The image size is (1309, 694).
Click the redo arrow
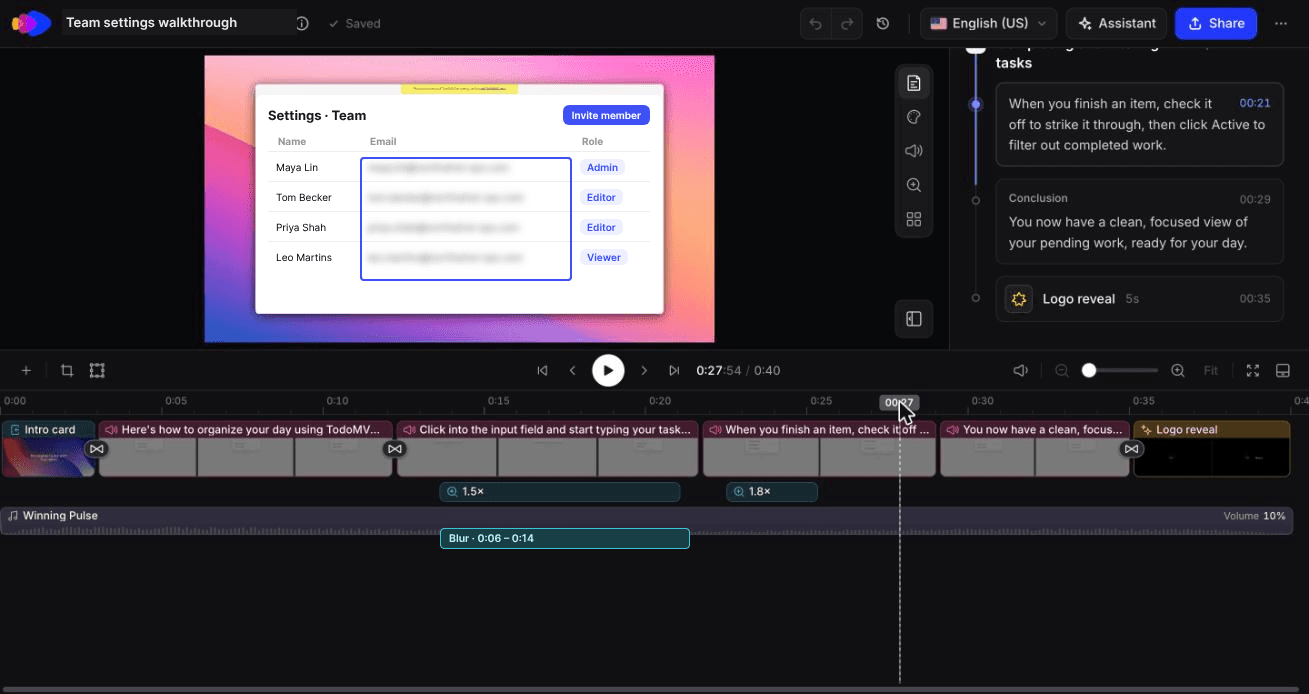[x=847, y=23]
